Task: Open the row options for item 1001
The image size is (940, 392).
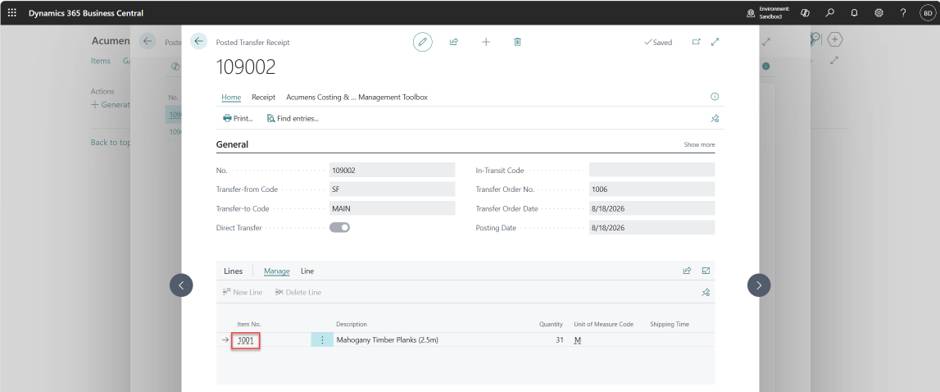Action: click(322, 340)
